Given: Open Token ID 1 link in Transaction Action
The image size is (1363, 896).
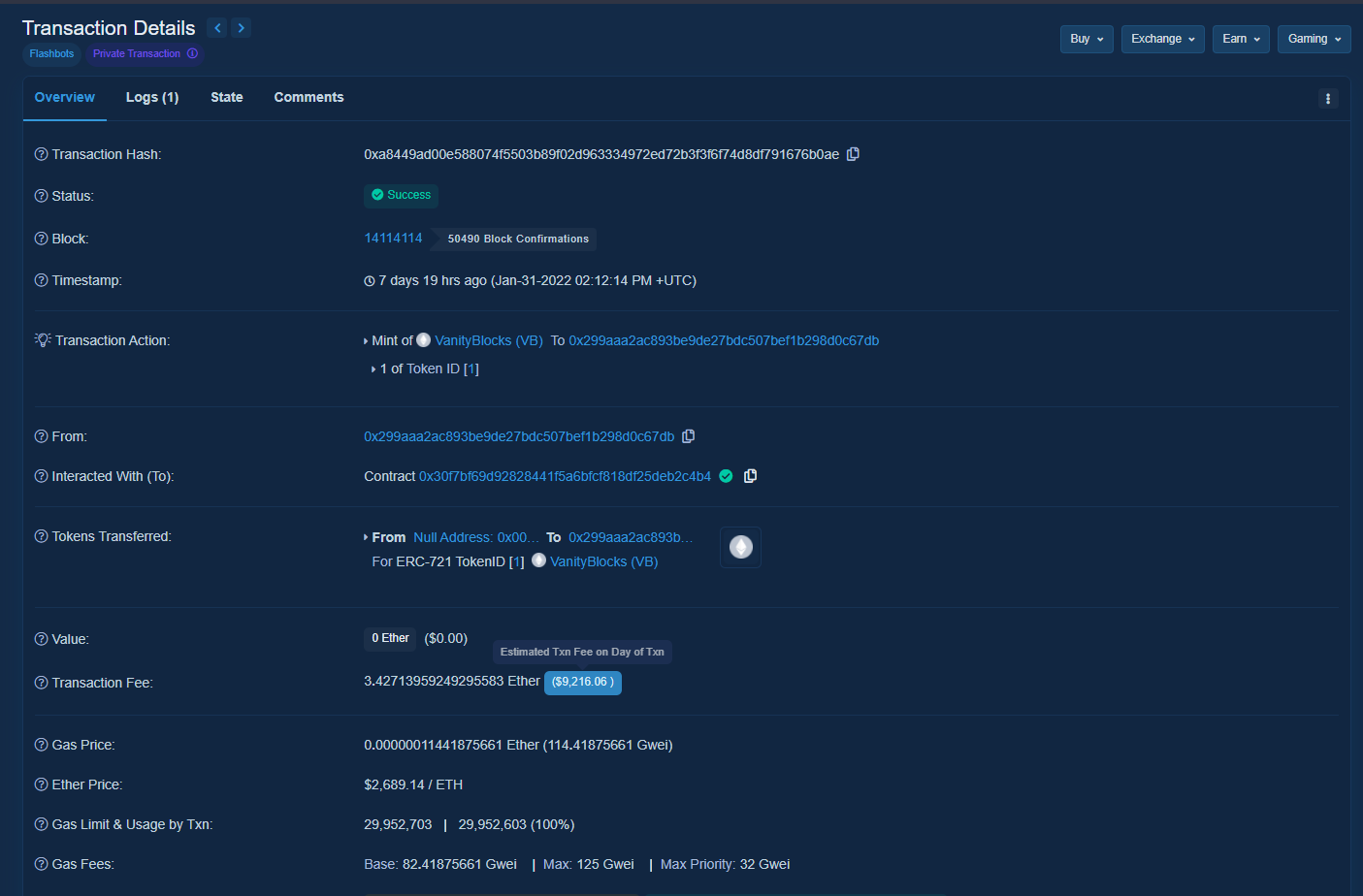Looking at the screenshot, I should tap(471, 368).
